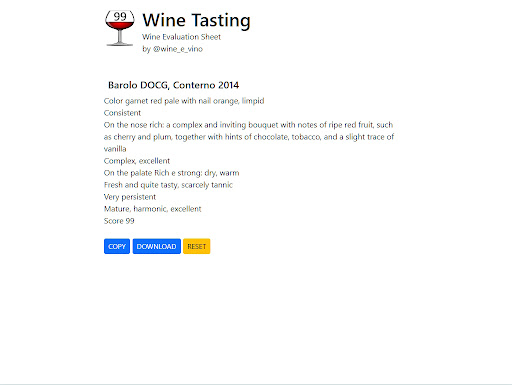Click the 'cherry and plum' bouquet text line
The height and width of the screenshot is (385, 512).
[249, 137]
